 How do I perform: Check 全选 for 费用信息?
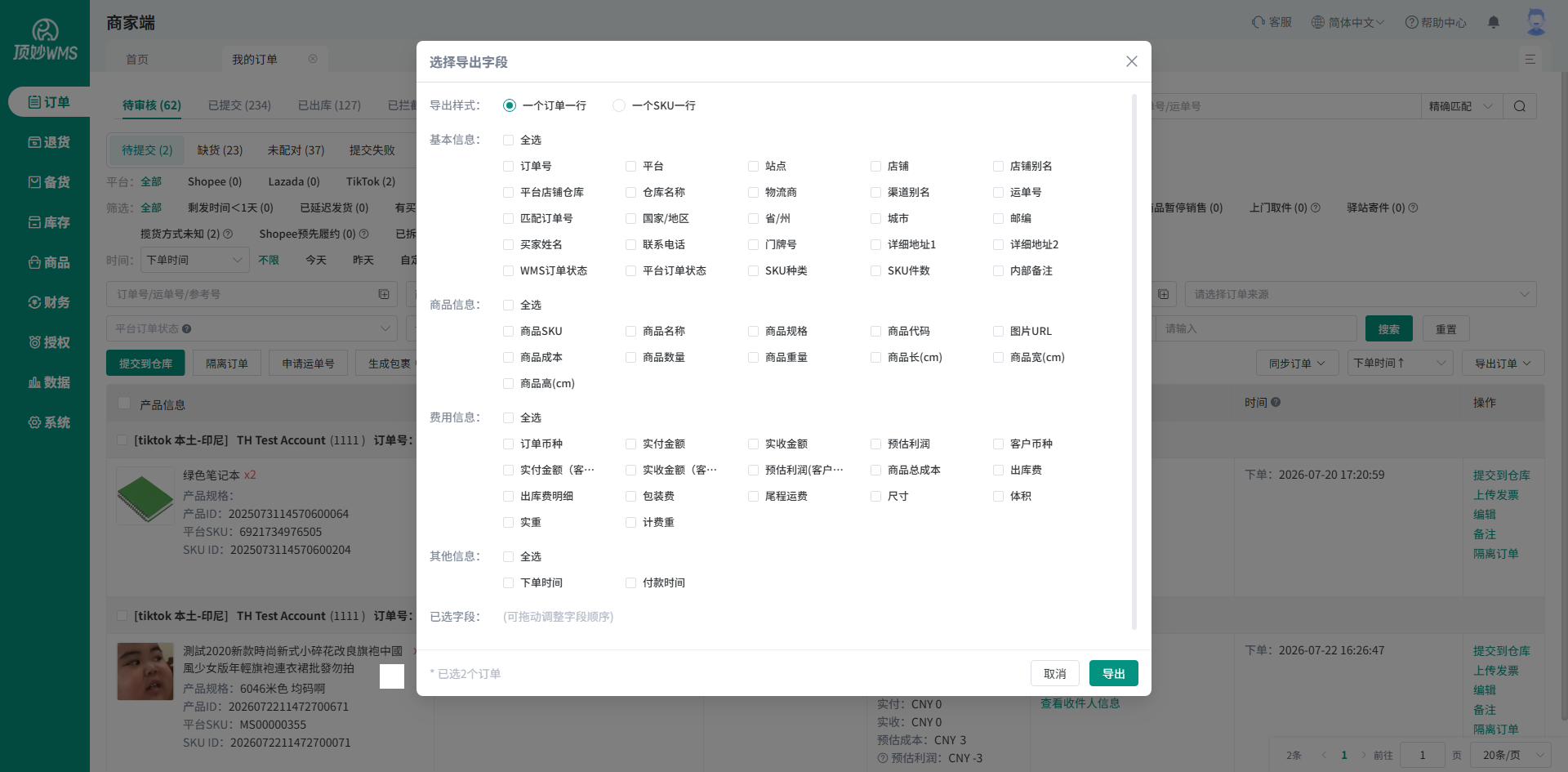[x=509, y=417]
